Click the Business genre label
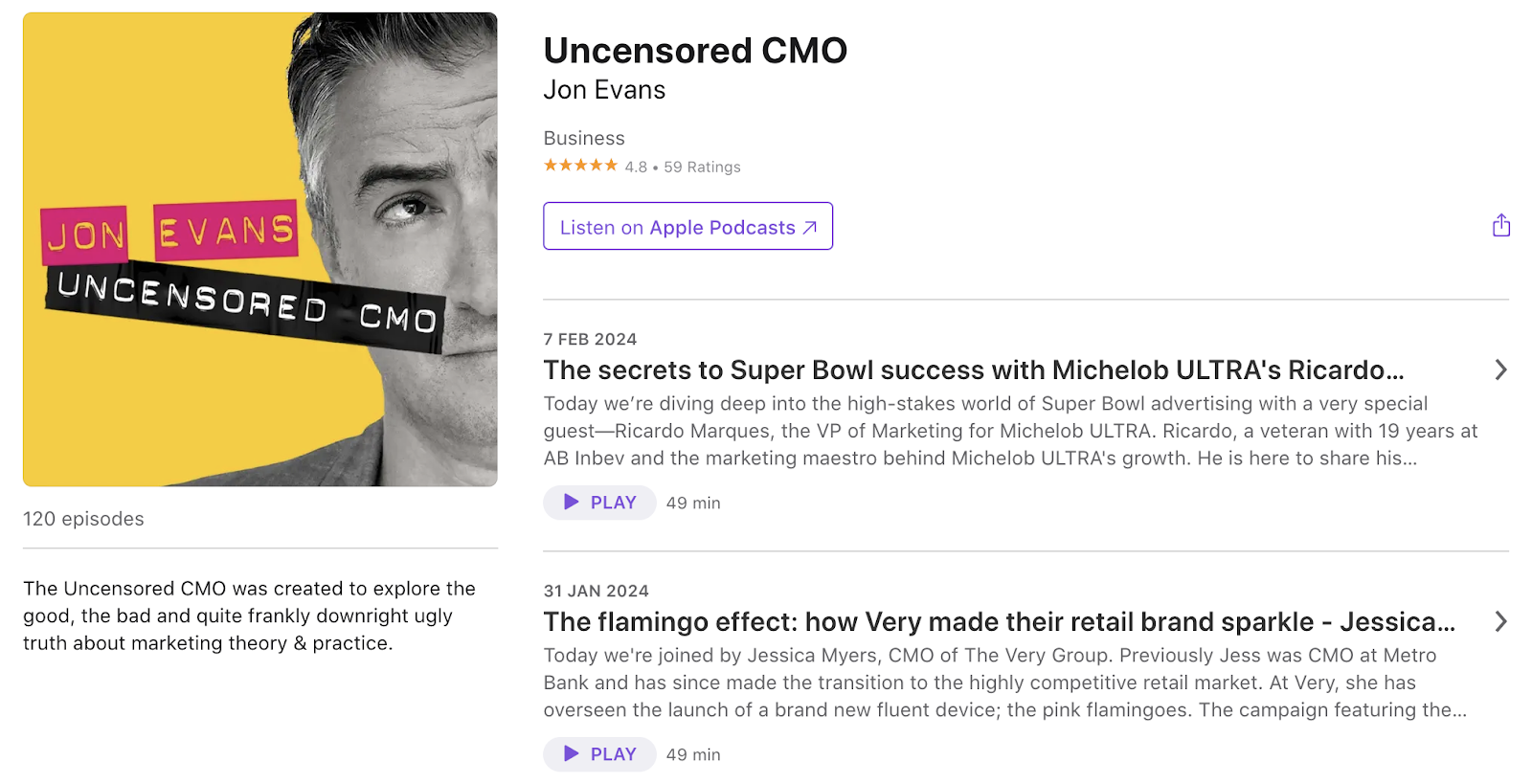Viewport: 1532px width, 784px height. pyautogui.click(x=584, y=138)
